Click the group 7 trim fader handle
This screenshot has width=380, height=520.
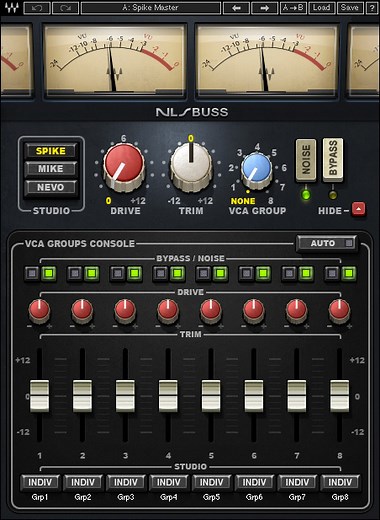[297, 396]
